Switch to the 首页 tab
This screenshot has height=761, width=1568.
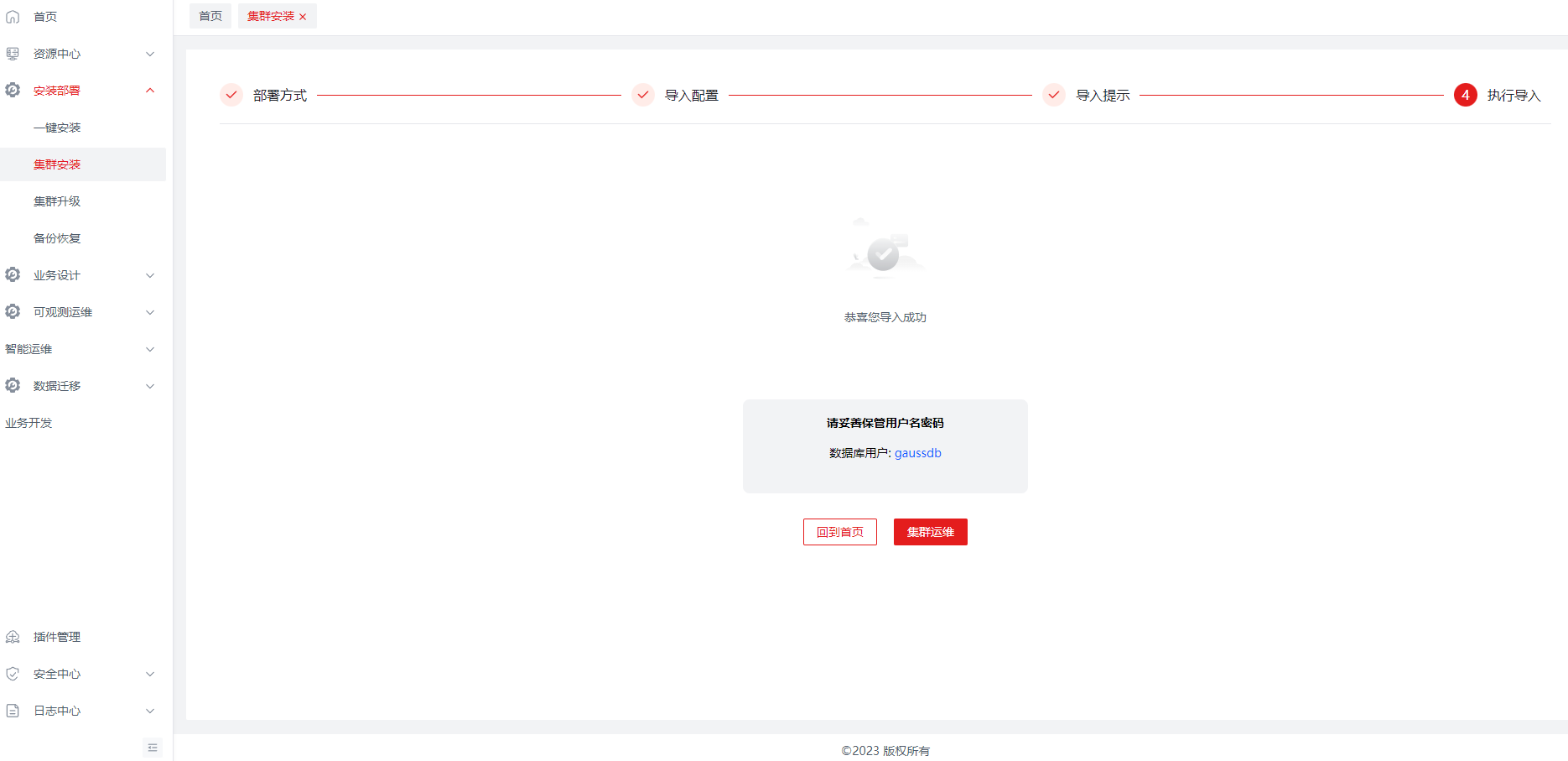click(x=210, y=16)
